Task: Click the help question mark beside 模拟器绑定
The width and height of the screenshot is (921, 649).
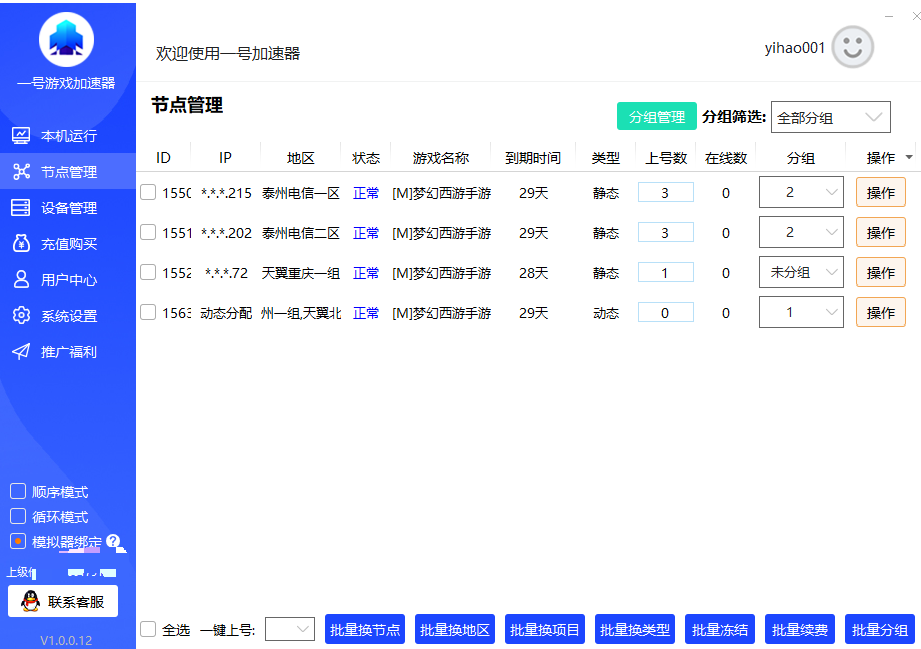Action: 113,541
